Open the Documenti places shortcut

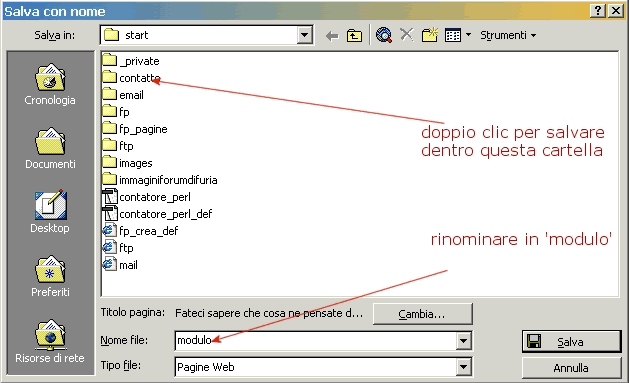tap(50, 148)
